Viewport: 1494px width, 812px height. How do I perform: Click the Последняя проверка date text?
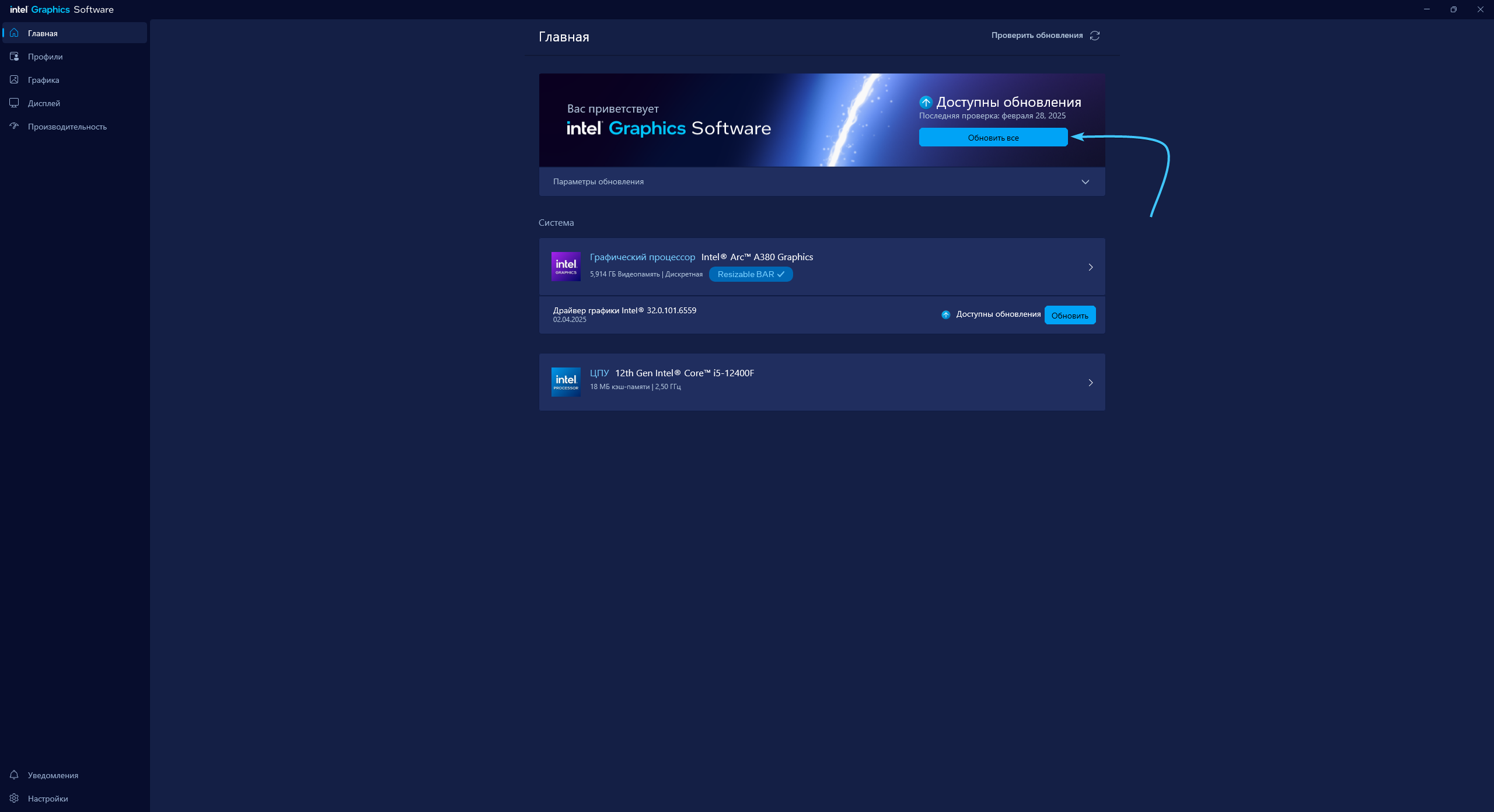(992, 116)
